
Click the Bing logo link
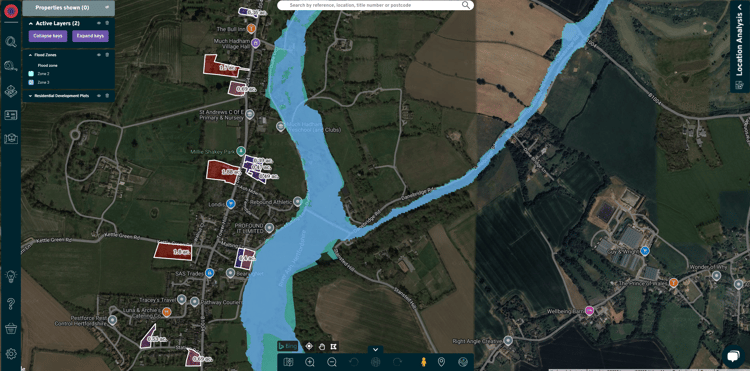pos(288,346)
